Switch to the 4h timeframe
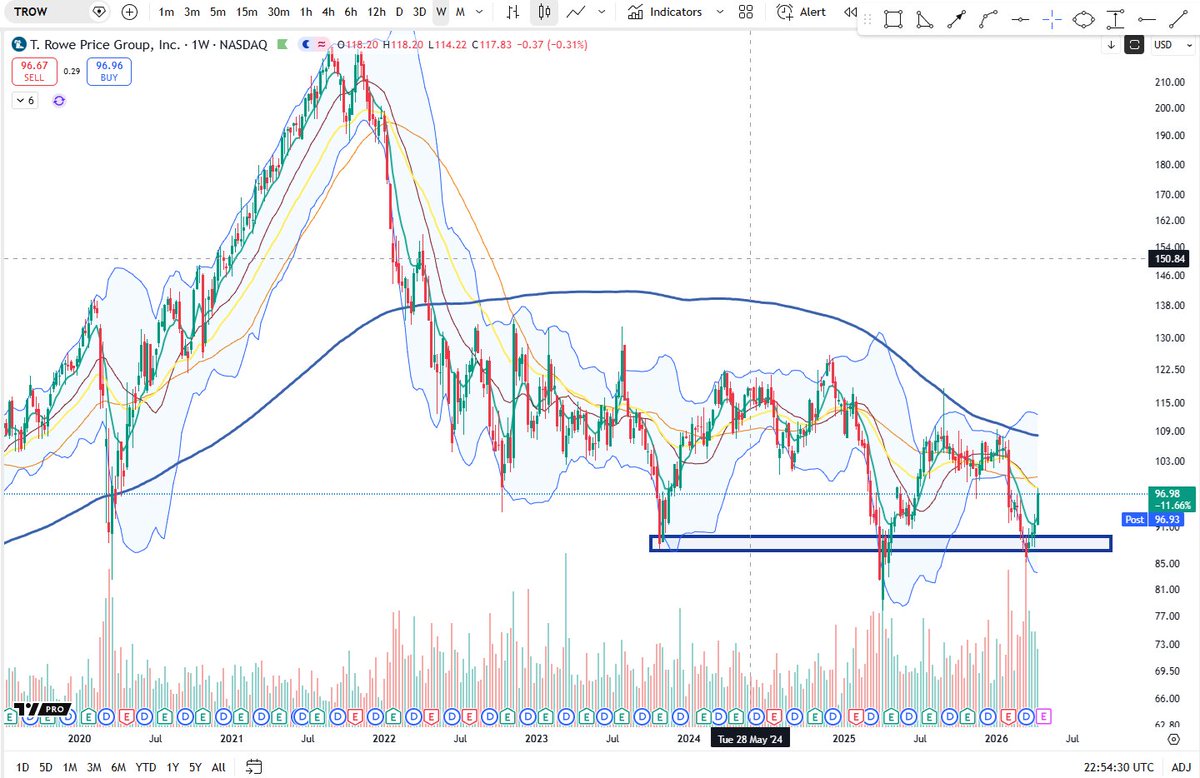Screen dimensions: 1200x778 tap(328, 12)
